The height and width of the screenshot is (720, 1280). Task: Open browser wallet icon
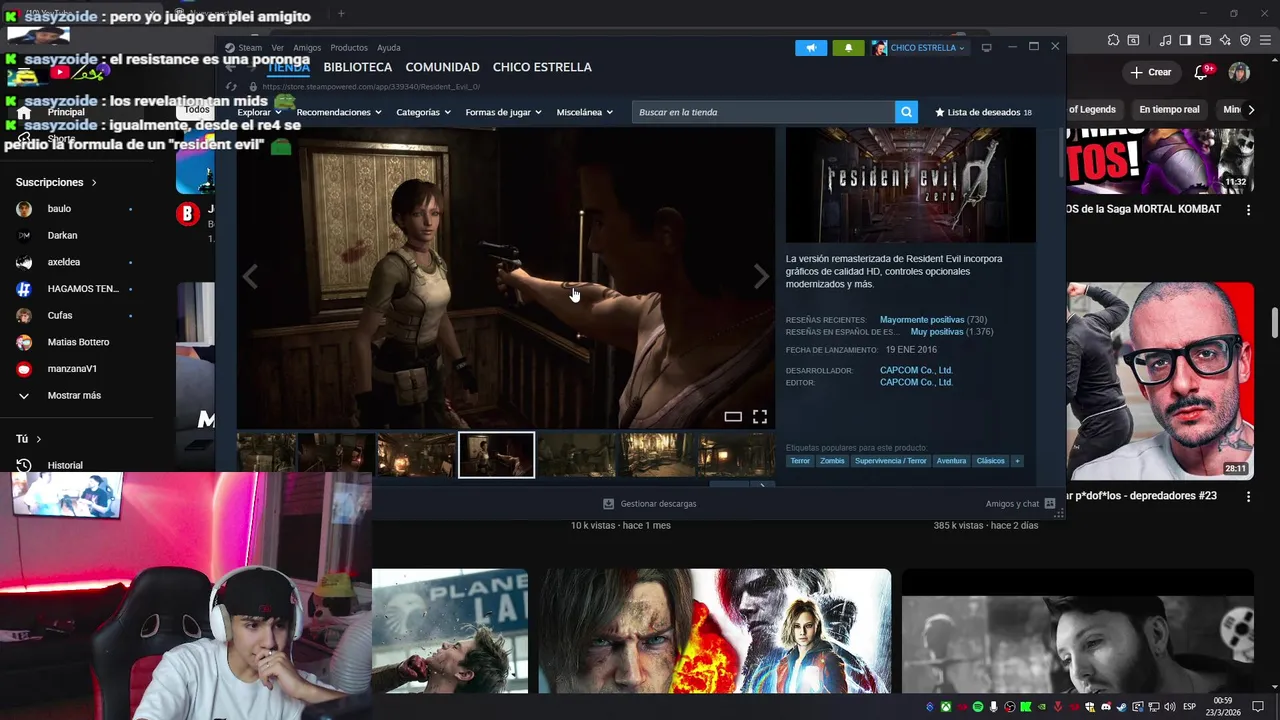1205,40
